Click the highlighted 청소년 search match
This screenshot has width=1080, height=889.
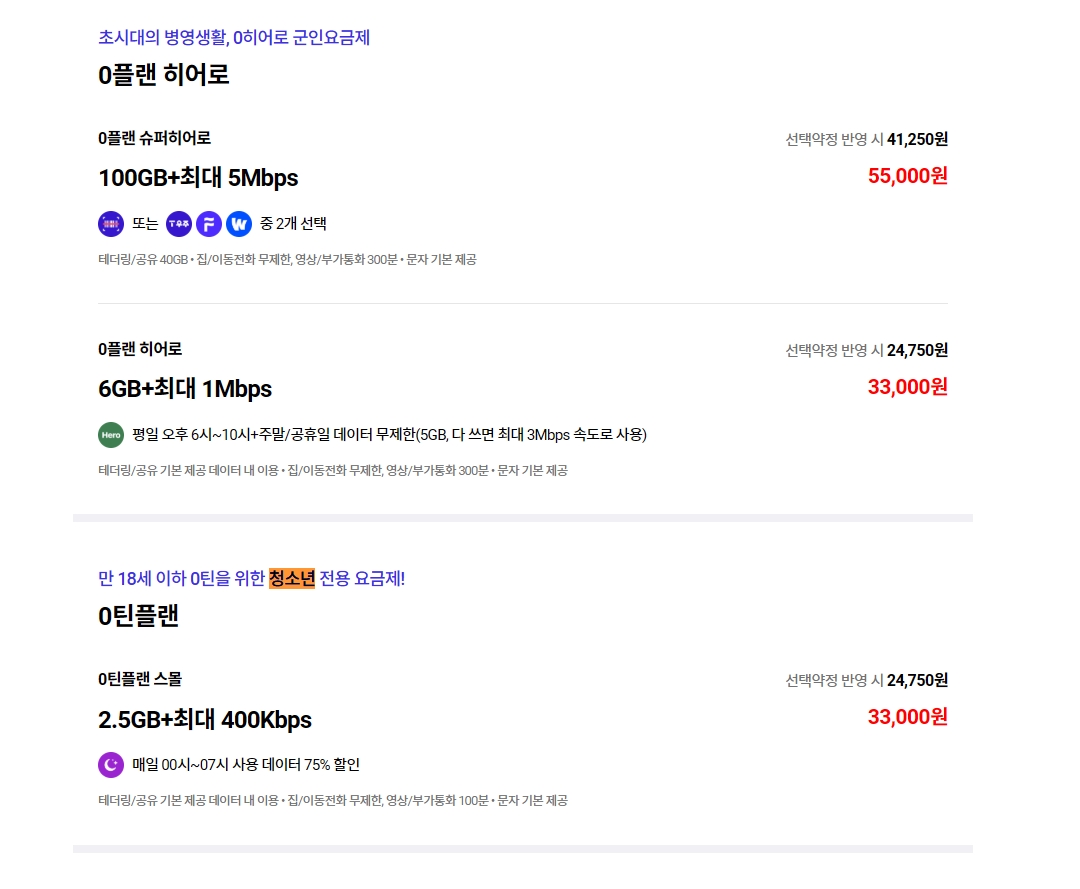click(292, 578)
